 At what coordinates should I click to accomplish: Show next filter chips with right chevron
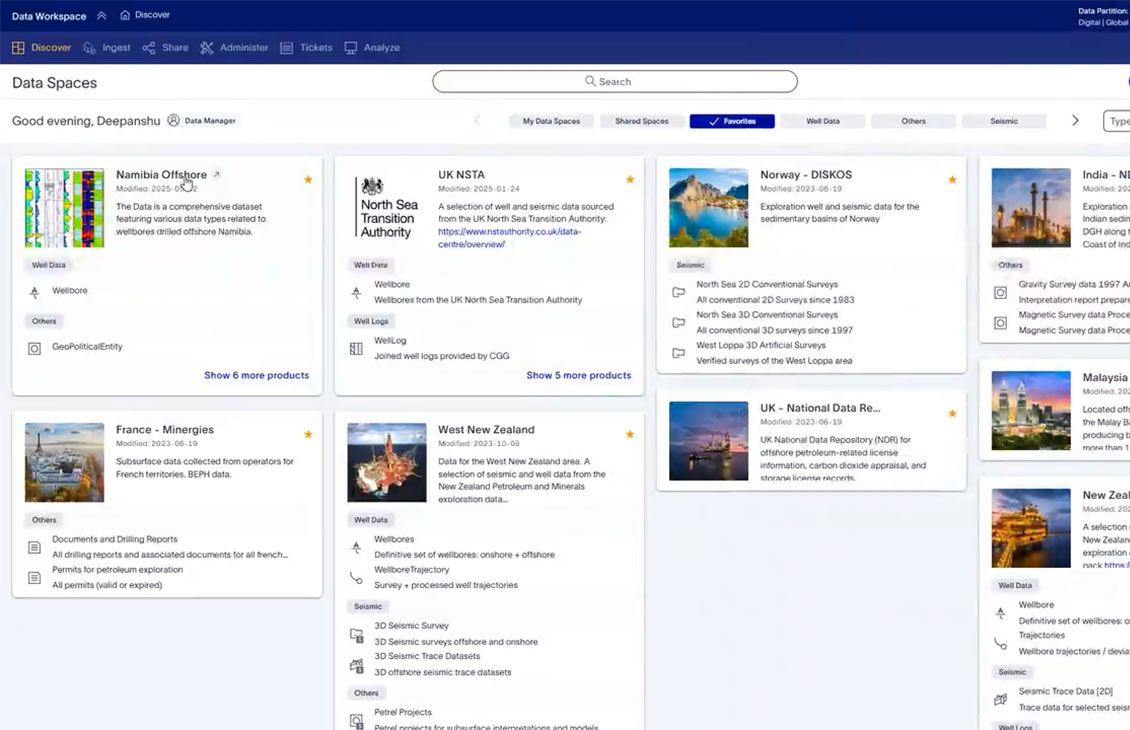pyautogui.click(x=1075, y=120)
